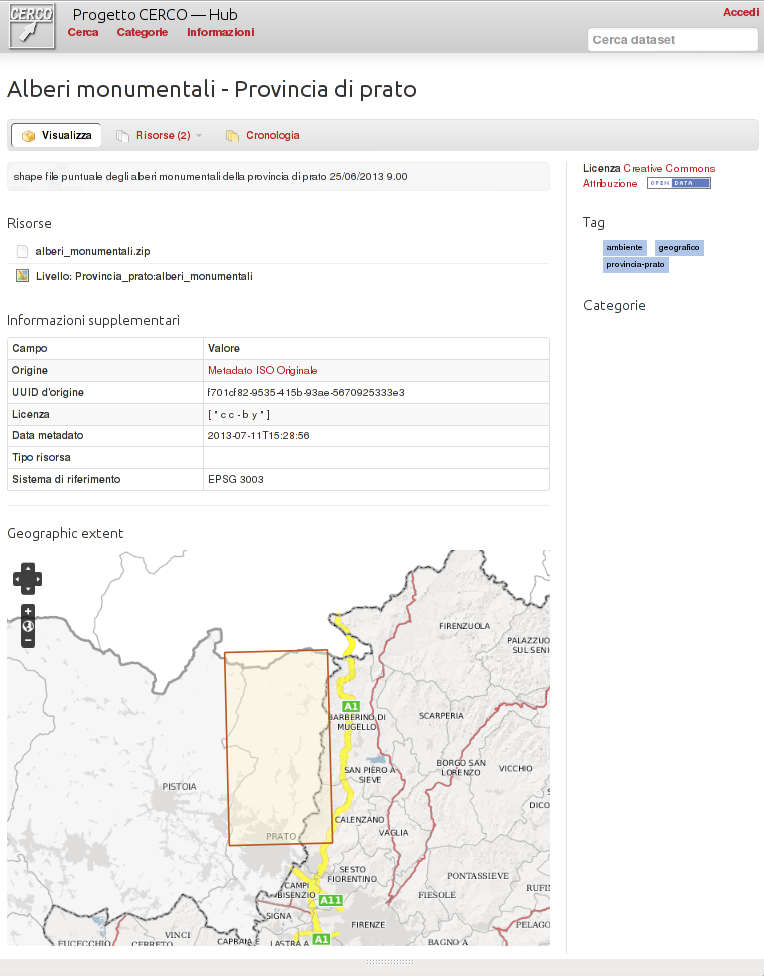Open the Categorie menu item
Image resolution: width=764 pixels, height=976 pixels.
click(x=142, y=32)
